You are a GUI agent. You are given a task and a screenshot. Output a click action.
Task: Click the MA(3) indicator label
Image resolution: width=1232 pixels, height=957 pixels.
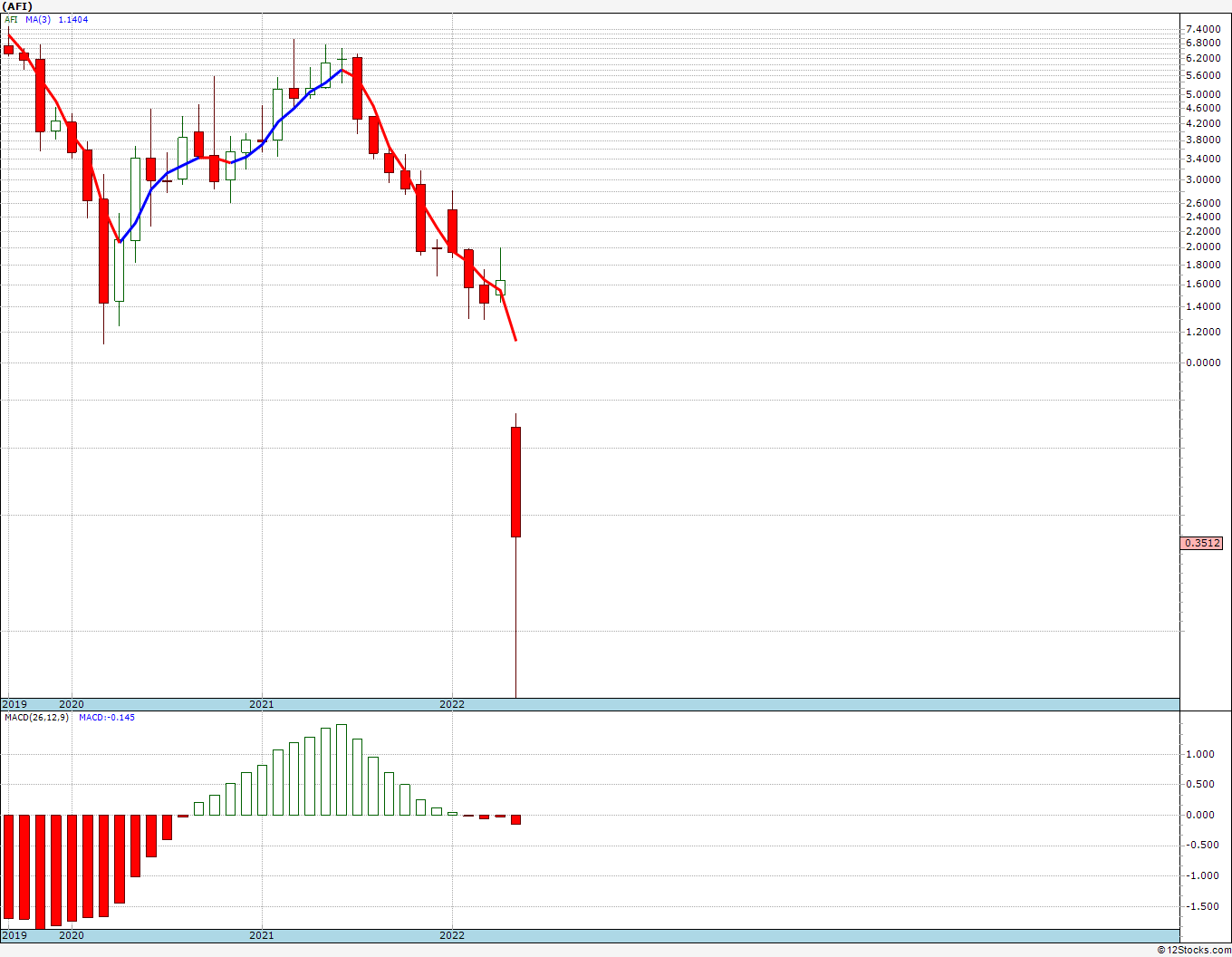click(x=38, y=20)
